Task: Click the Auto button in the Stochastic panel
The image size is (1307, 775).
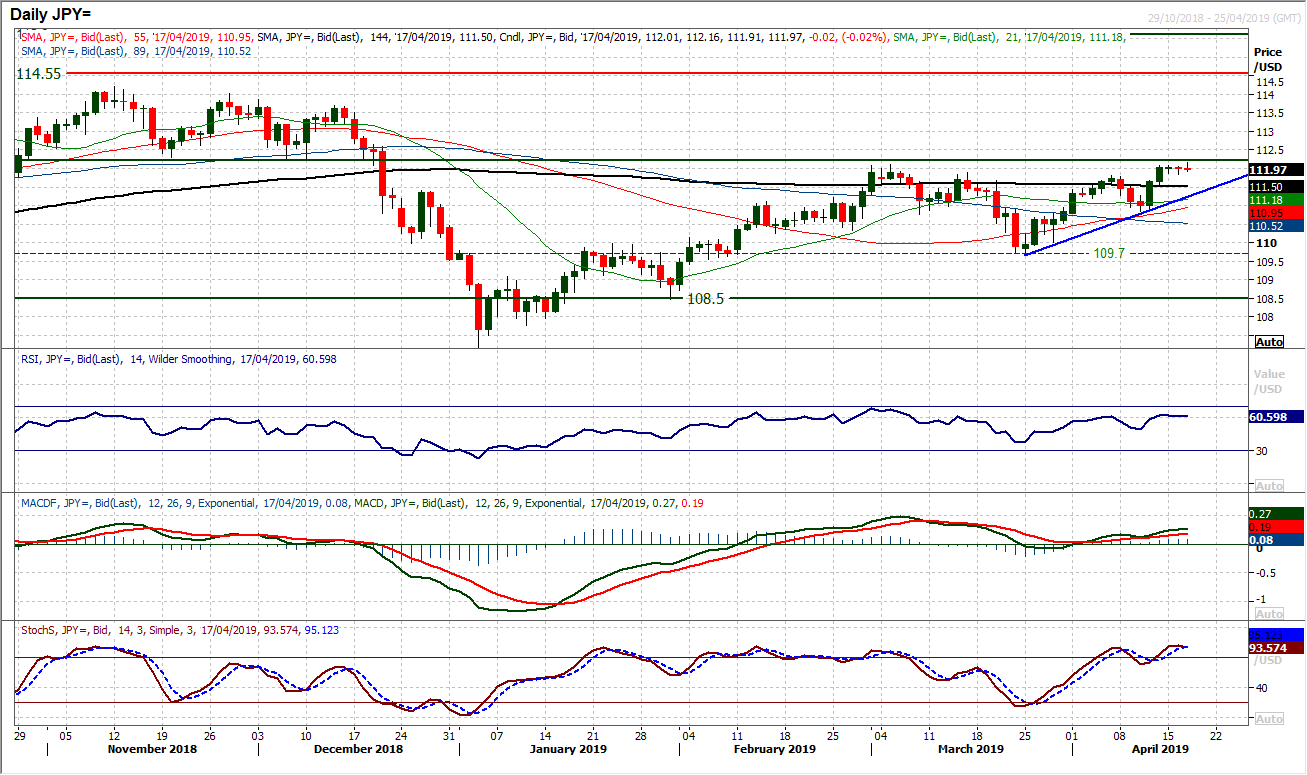Action: 1268,719
